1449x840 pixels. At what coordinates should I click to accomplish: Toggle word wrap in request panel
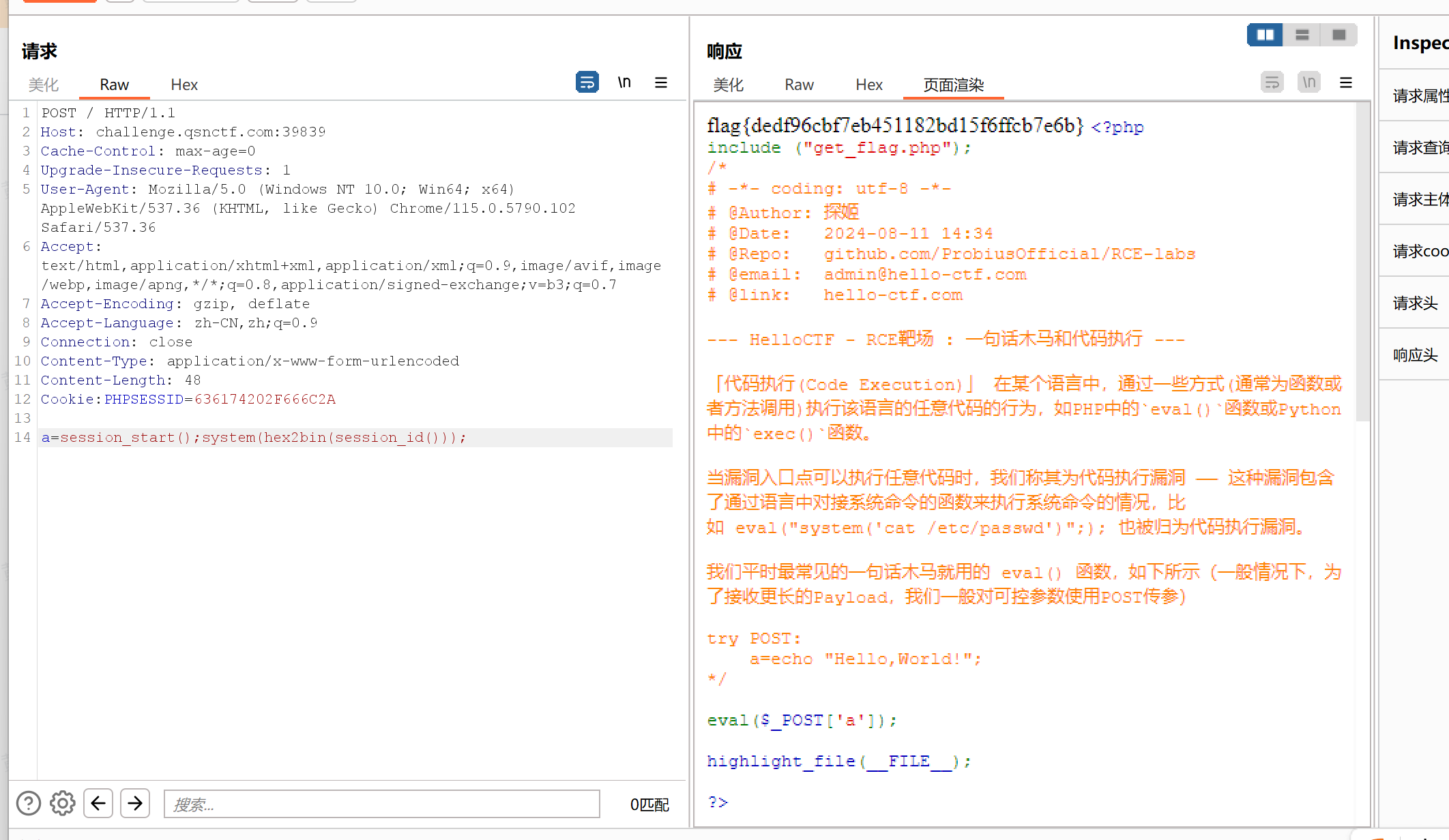(587, 82)
